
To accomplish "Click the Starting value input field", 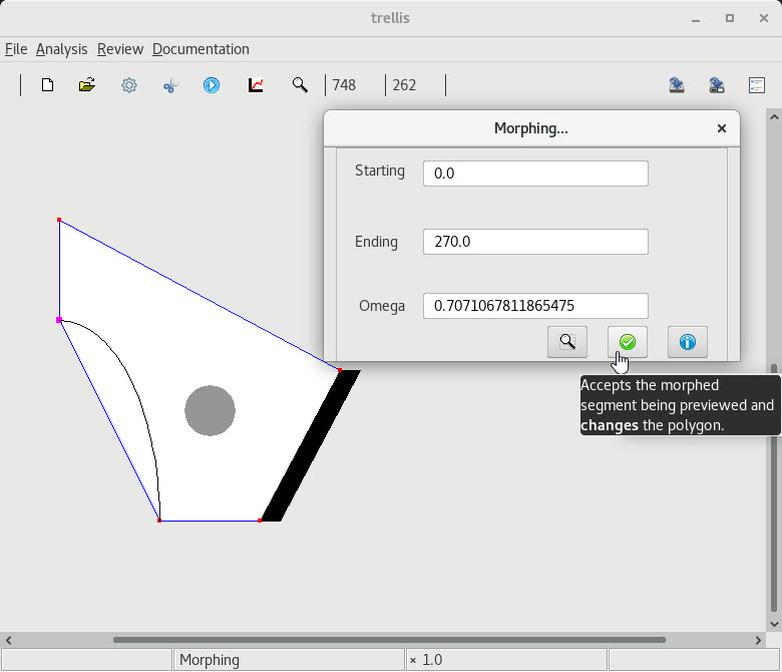I will pyautogui.click(x=535, y=173).
